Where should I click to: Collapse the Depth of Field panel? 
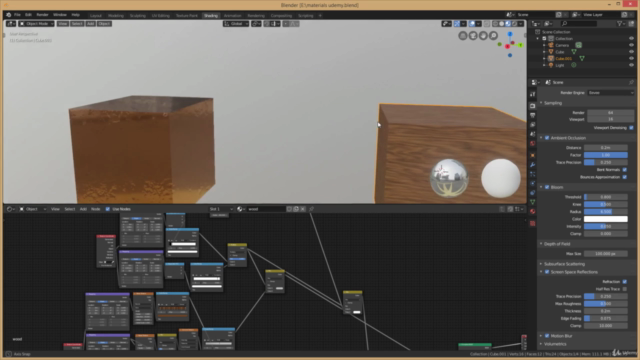tap(557, 244)
